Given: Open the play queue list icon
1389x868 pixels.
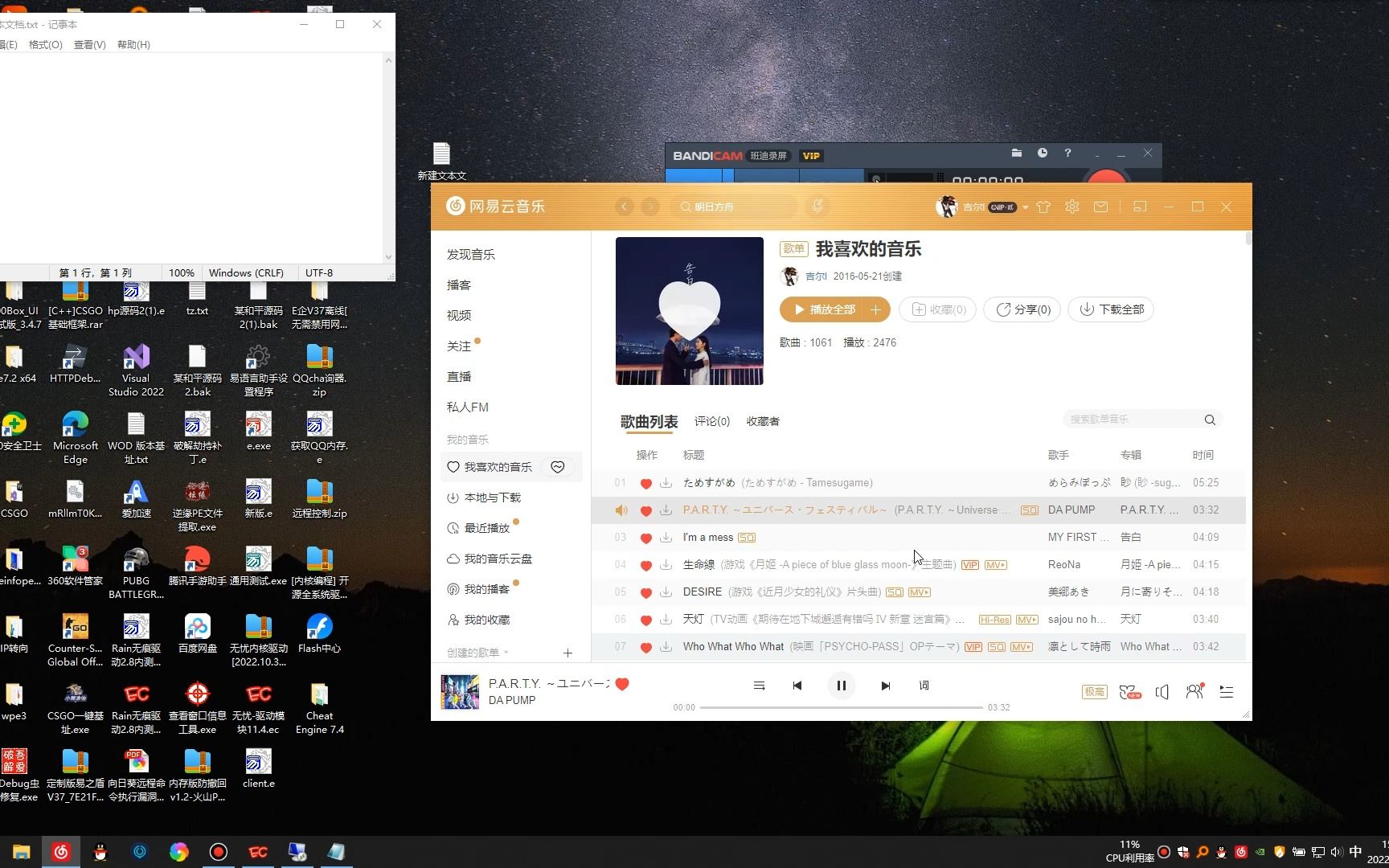Looking at the screenshot, I should tap(1226, 692).
